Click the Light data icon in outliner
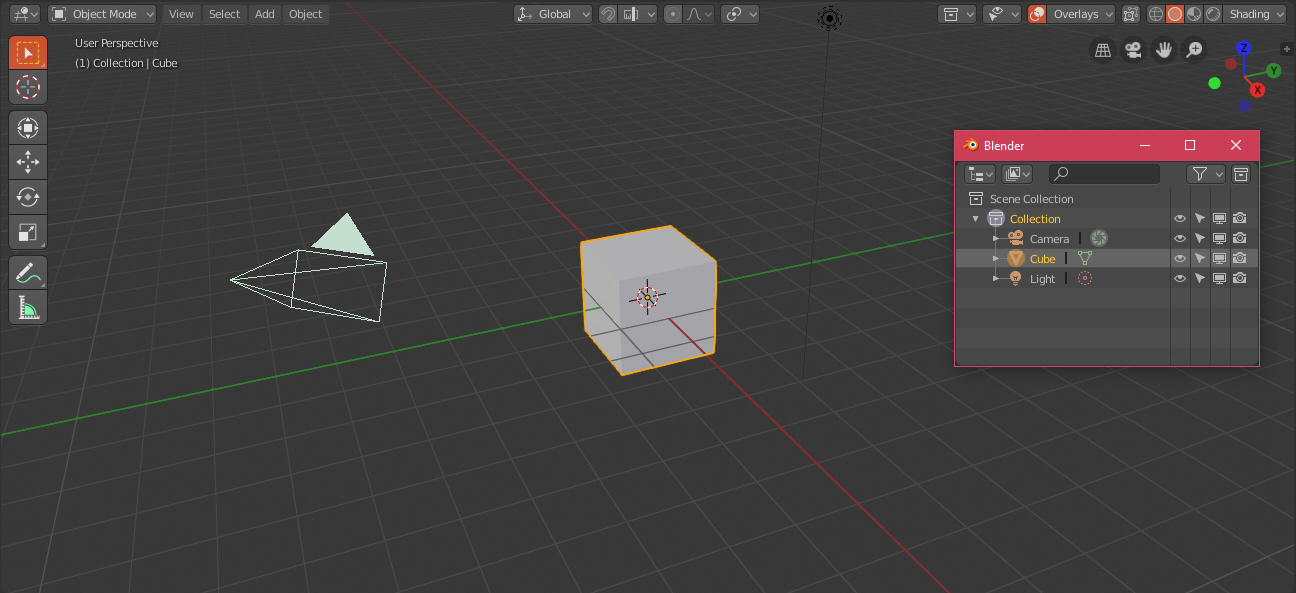 [1085, 278]
